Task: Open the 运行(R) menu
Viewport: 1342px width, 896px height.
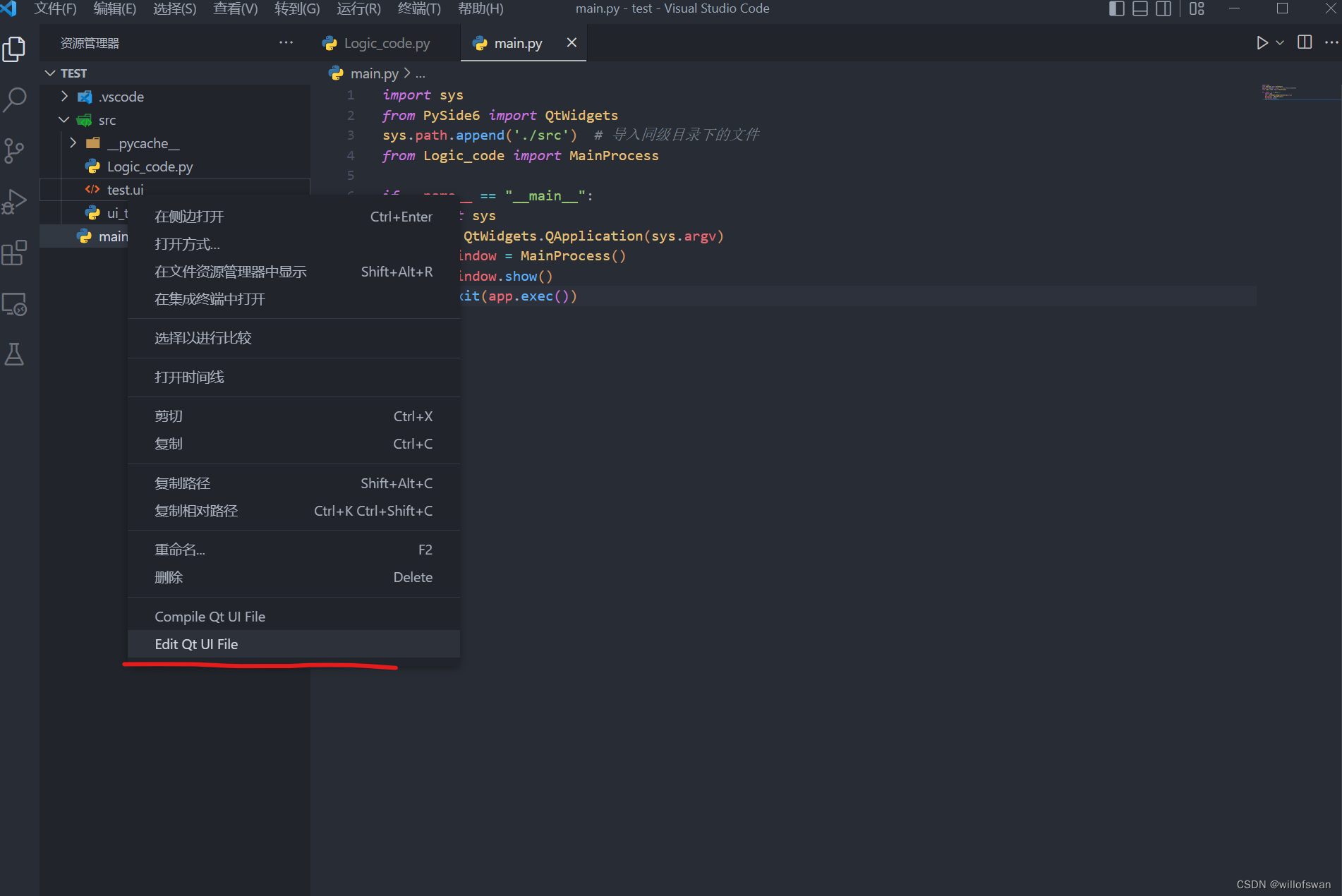Action: click(x=358, y=8)
